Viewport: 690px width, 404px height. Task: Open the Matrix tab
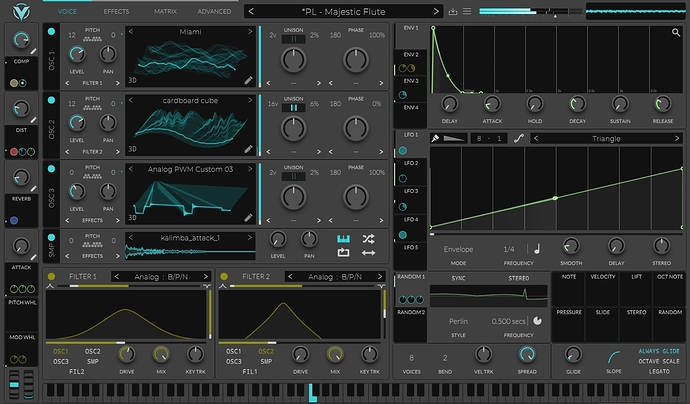click(x=166, y=11)
